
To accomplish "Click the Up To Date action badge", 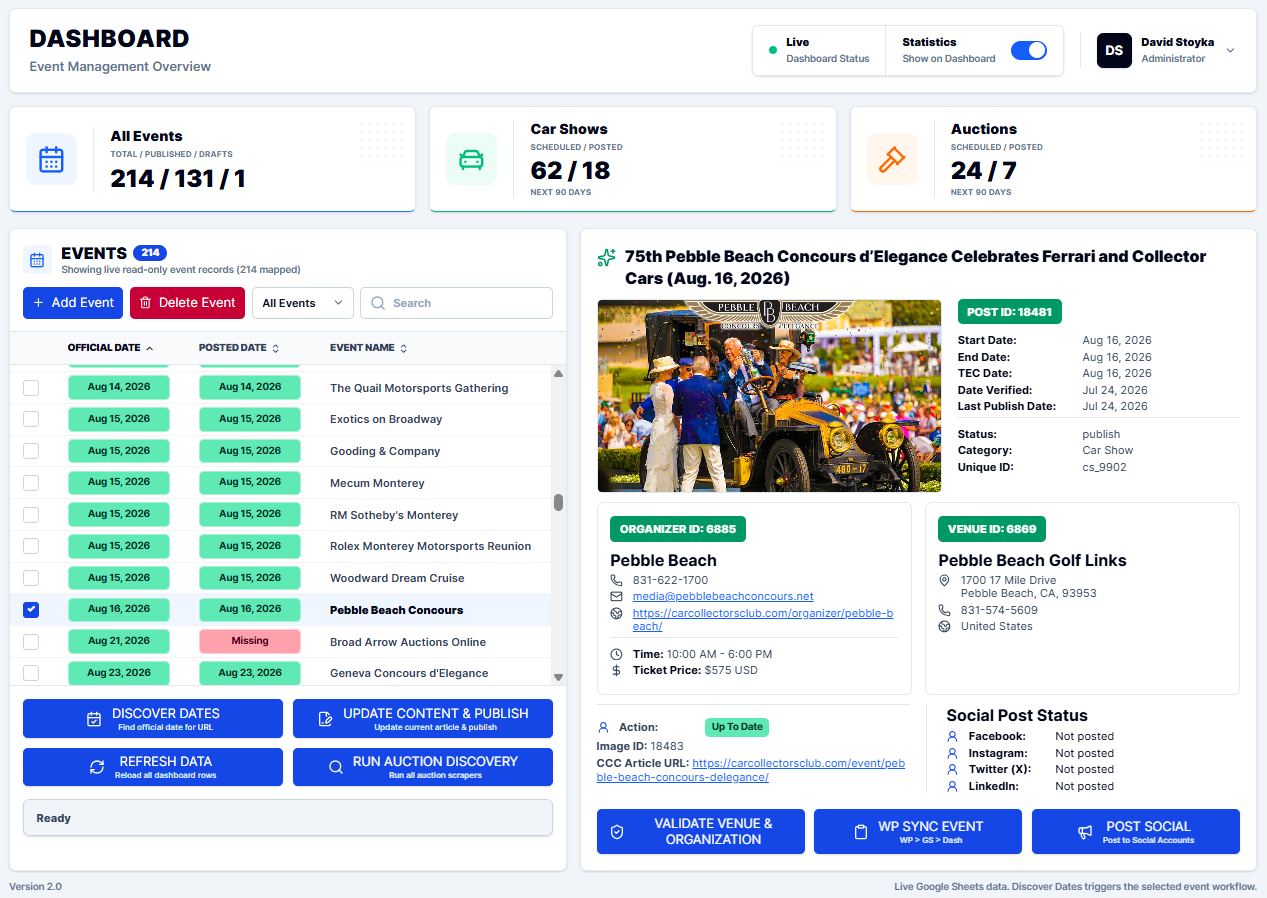I will (737, 727).
